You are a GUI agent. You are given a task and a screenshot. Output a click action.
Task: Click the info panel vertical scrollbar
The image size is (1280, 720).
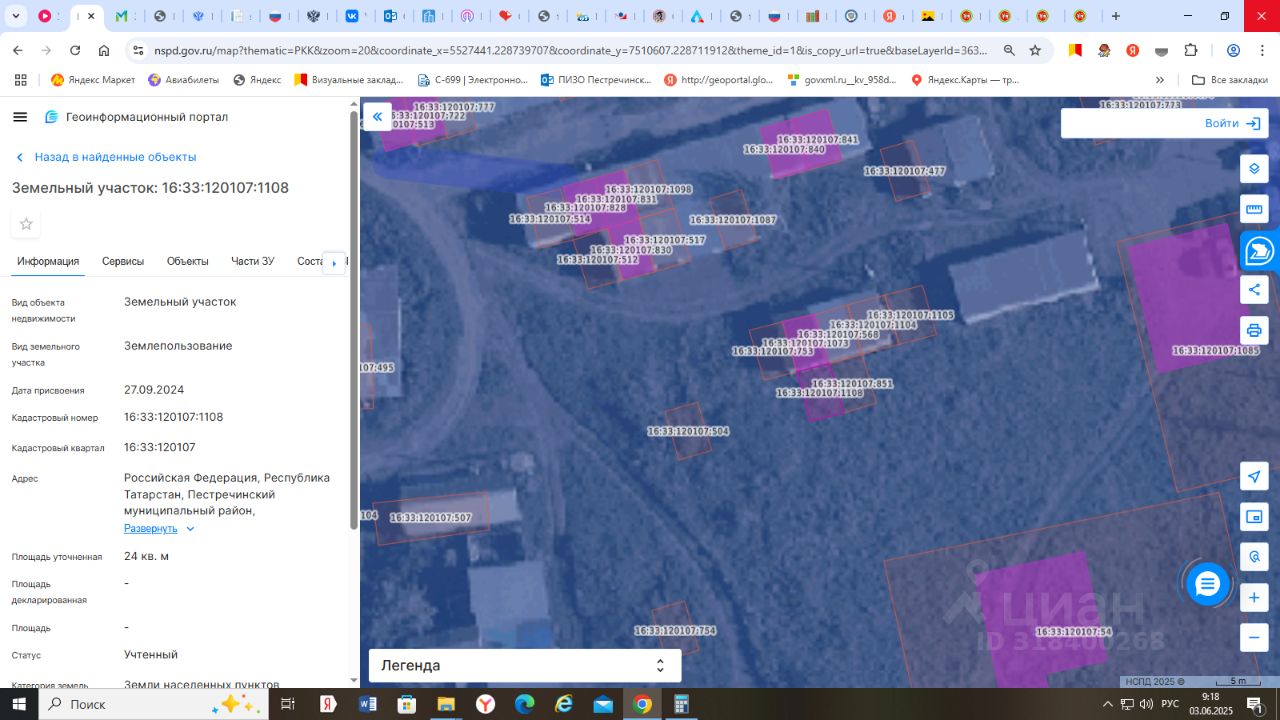tap(353, 320)
